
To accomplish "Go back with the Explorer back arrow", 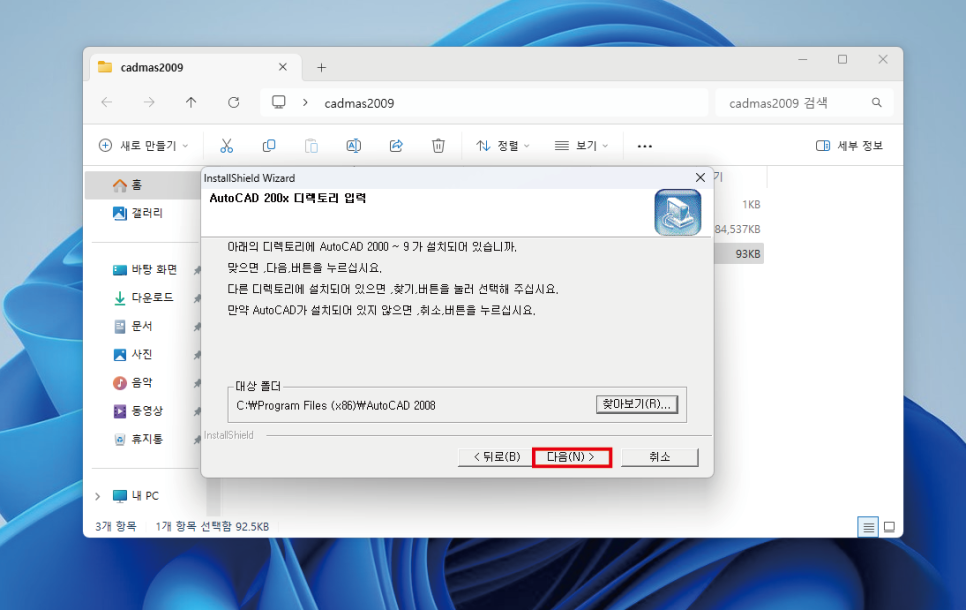I will pos(107,102).
